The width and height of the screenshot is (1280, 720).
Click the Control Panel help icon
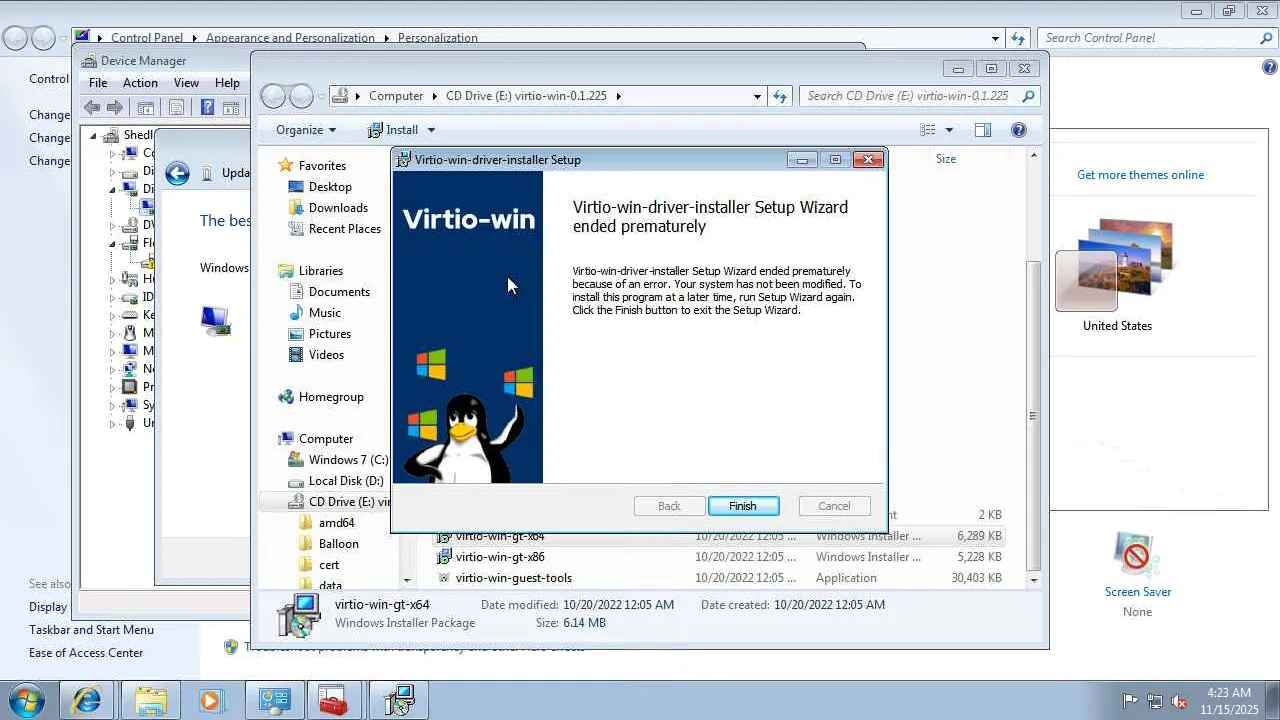1270,67
